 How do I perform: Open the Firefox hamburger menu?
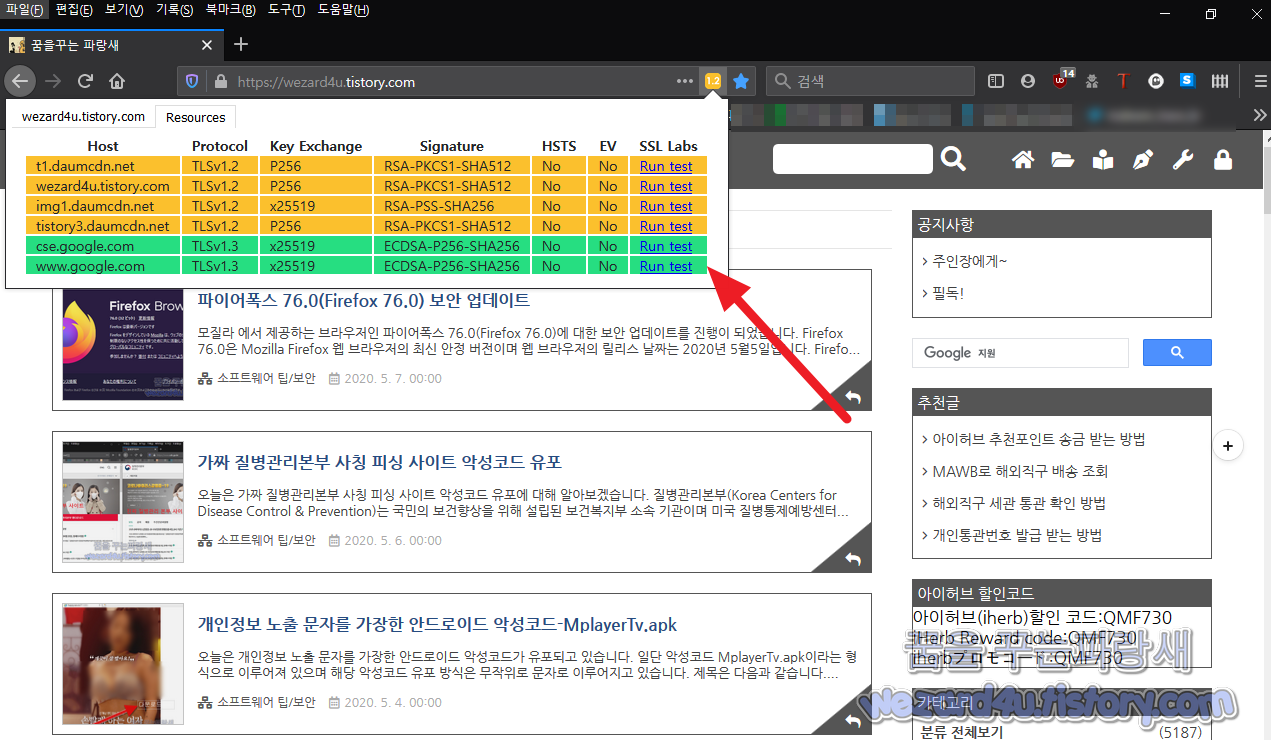[1260, 81]
